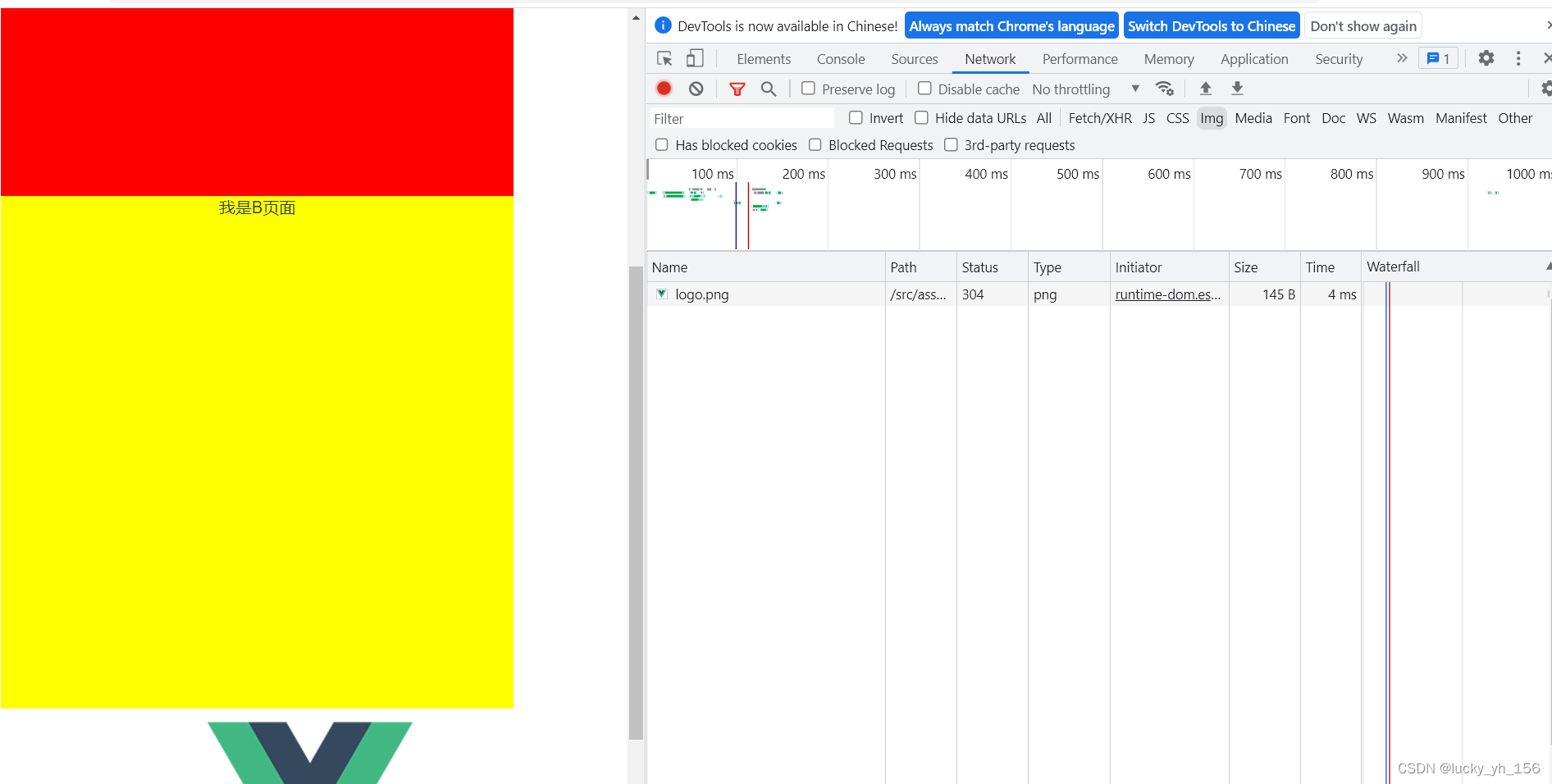Sort by Status column header

[992, 267]
